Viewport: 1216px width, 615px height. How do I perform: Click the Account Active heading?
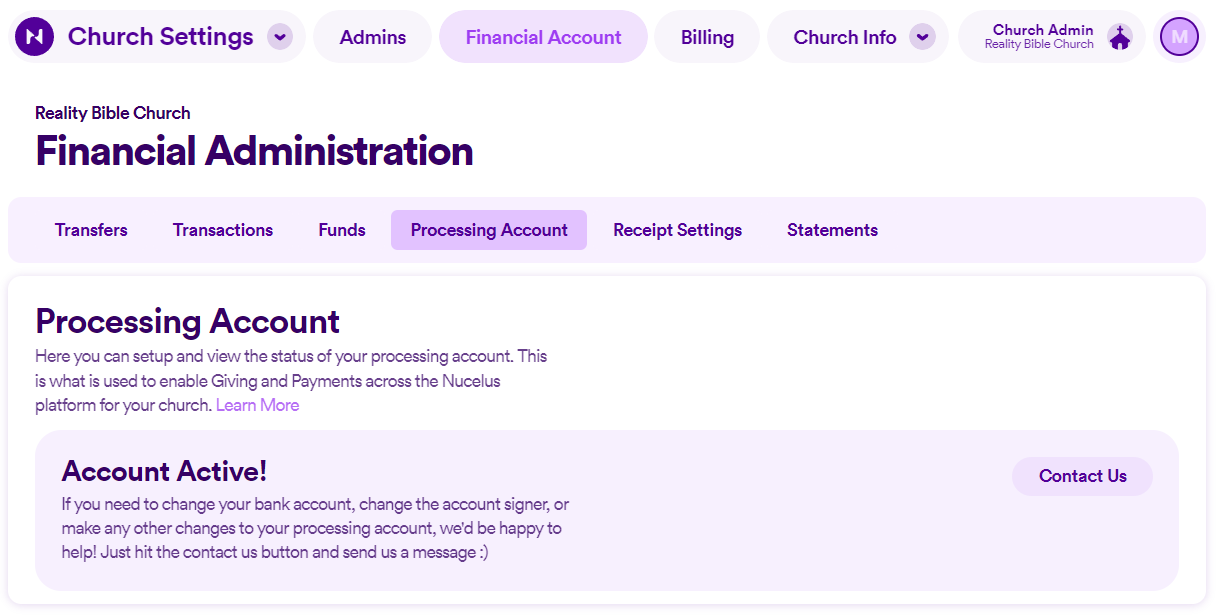click(x=163, y=471)
